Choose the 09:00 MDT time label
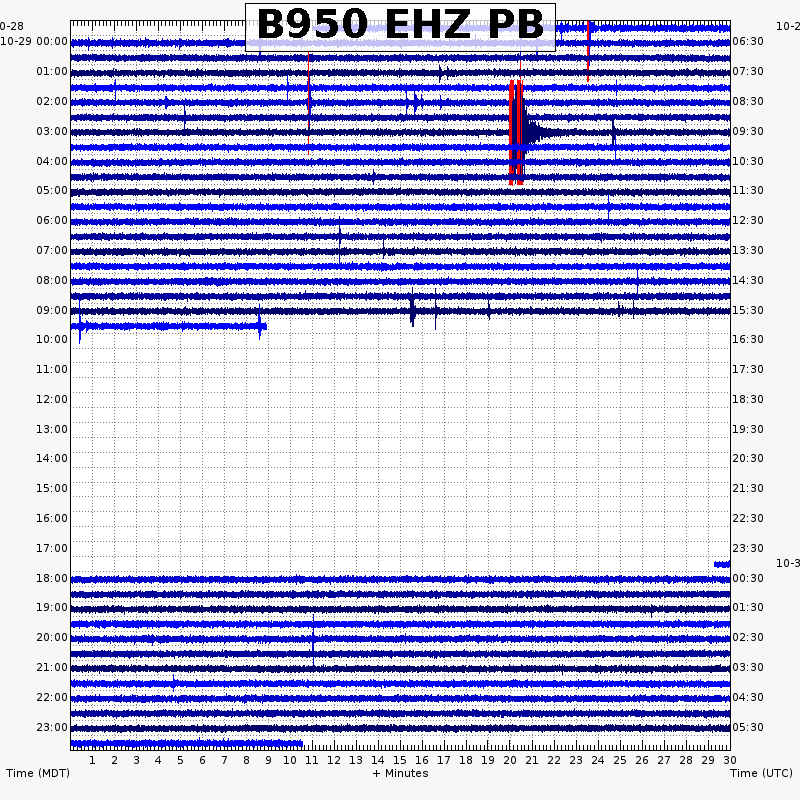Viewport: 800px width, 800px height. pos(52,311)
